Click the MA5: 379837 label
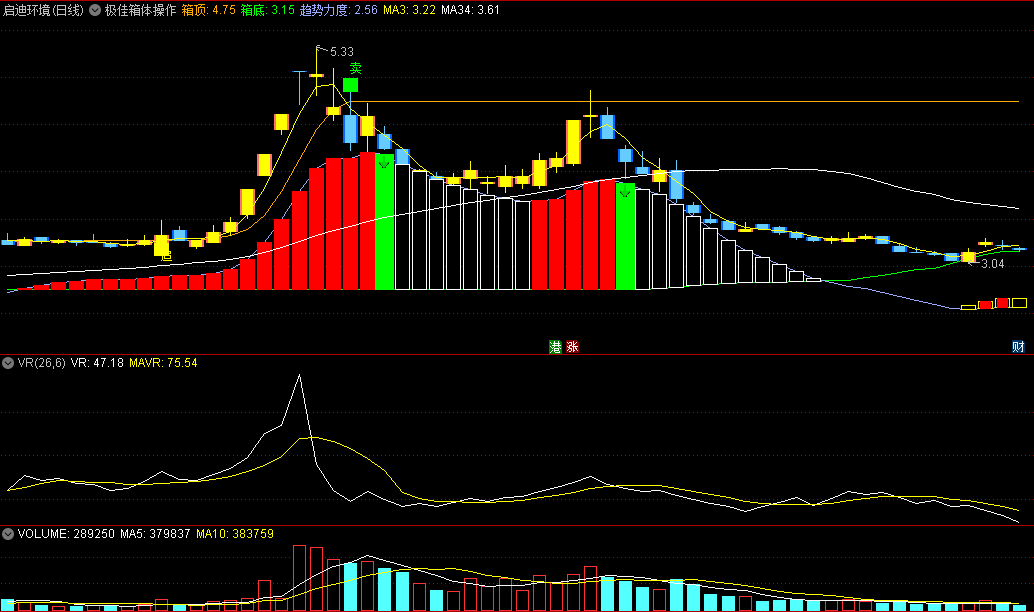This screenshot has height=612, width=1034. point(155,534)
